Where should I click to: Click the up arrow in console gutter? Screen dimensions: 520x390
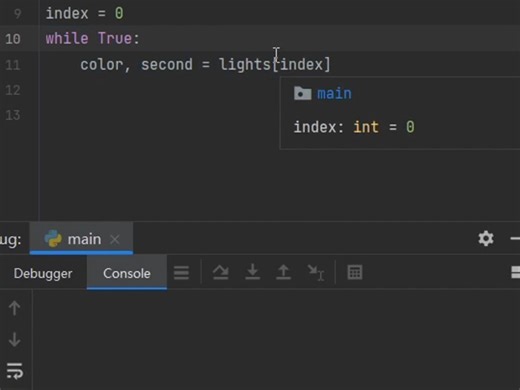click(x=14, y=308)
